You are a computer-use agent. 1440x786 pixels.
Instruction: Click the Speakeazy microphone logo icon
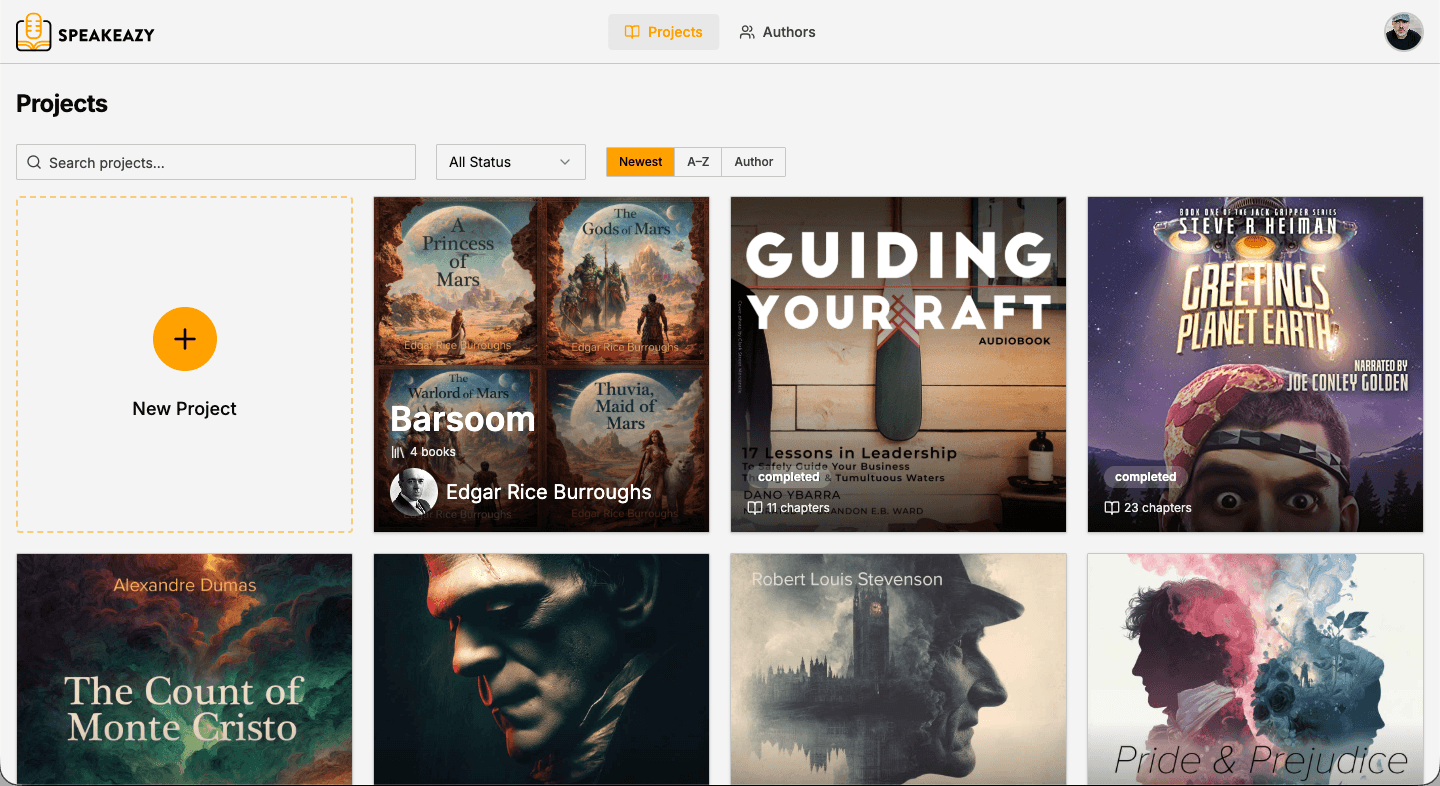tap(34, 32)
